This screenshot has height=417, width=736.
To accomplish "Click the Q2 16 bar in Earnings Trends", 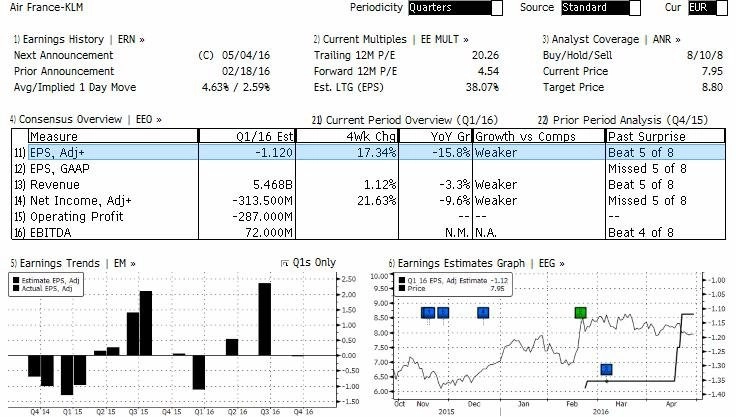I will click(232, 347).
